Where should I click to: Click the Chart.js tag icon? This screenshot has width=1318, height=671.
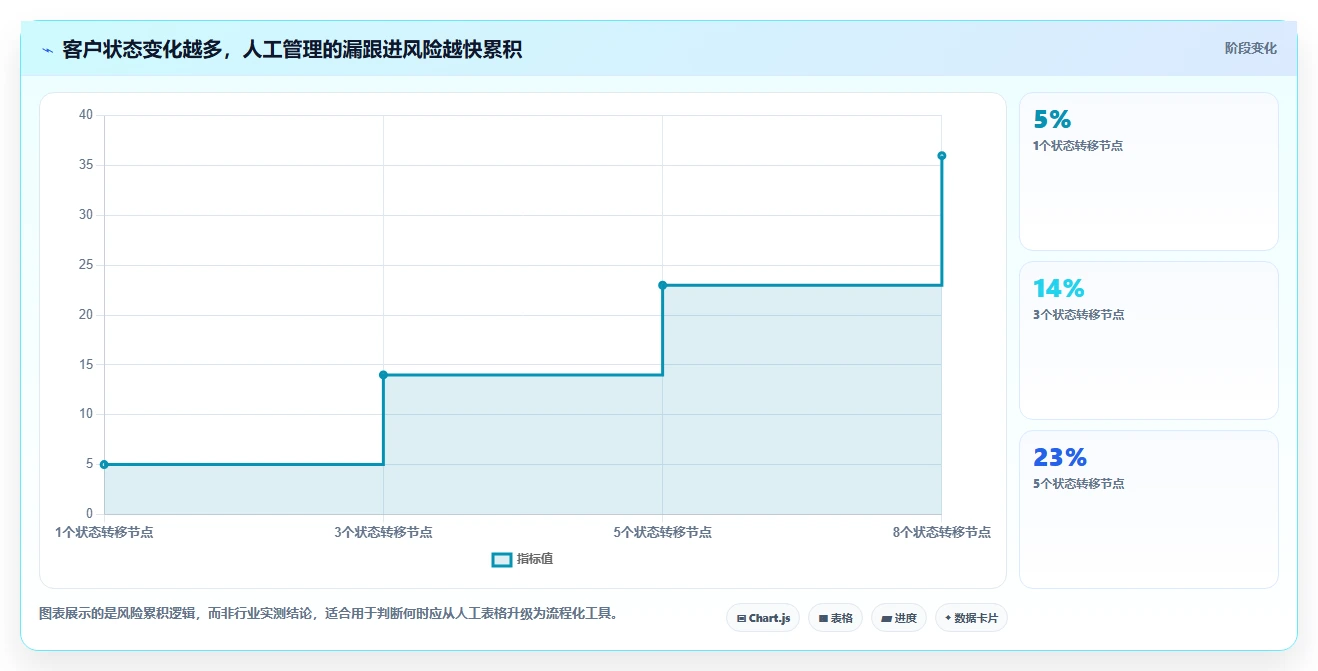[741, 619]
